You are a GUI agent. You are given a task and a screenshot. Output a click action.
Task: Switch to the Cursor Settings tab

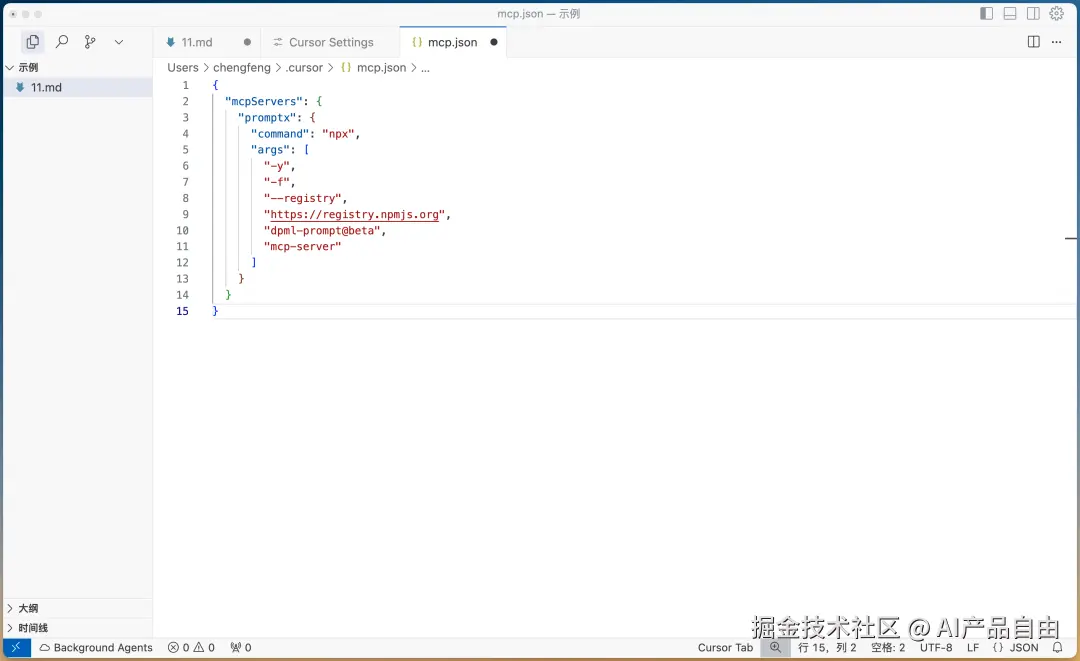pos(331,42)
